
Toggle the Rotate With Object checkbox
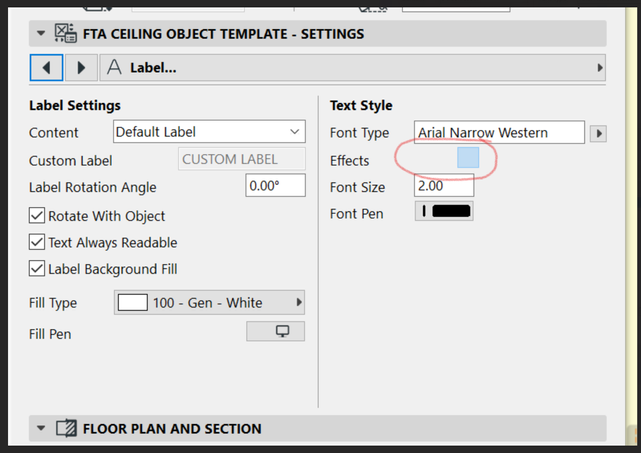(x=38, y=216)
